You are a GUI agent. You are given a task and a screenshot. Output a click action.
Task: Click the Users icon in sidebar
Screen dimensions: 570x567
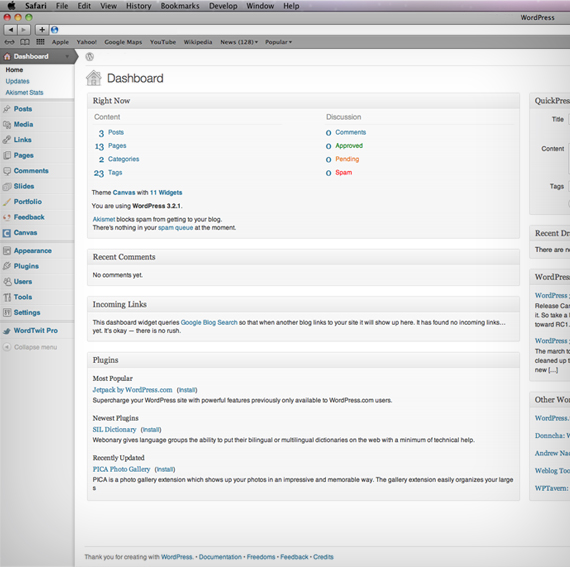7,282
